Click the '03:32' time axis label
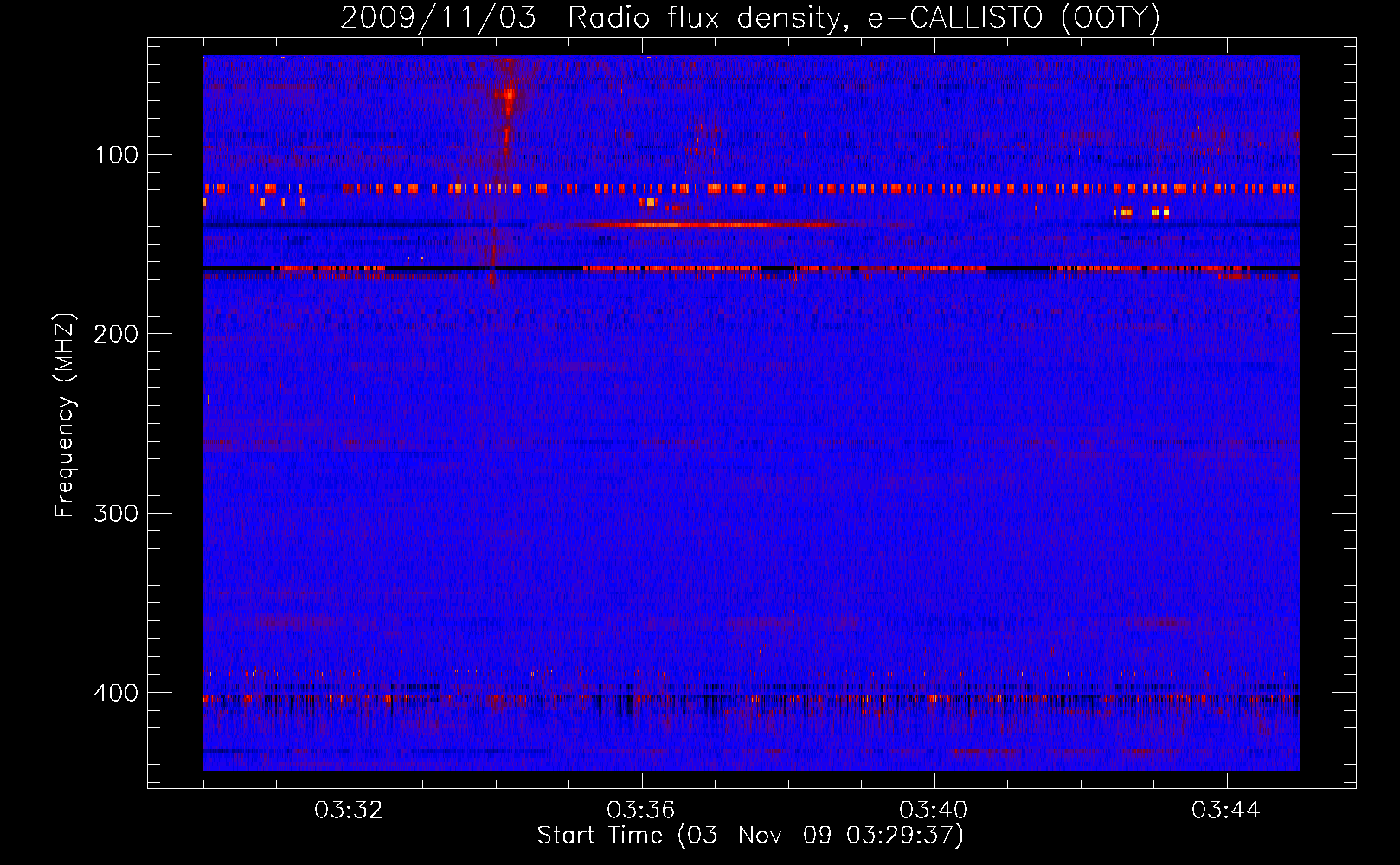 coord(349,811)
